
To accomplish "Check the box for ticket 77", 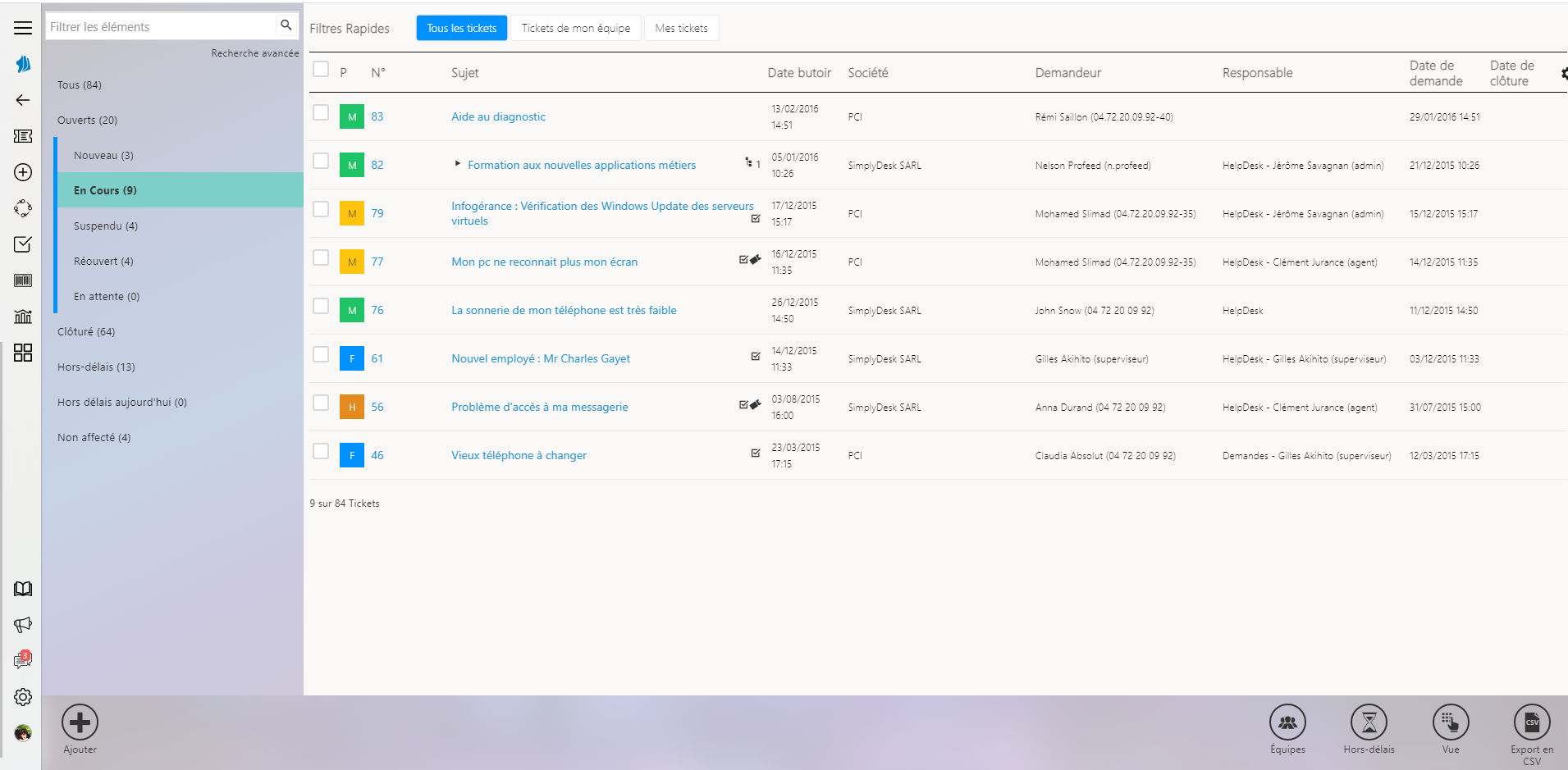I will [x=321, y=257].
